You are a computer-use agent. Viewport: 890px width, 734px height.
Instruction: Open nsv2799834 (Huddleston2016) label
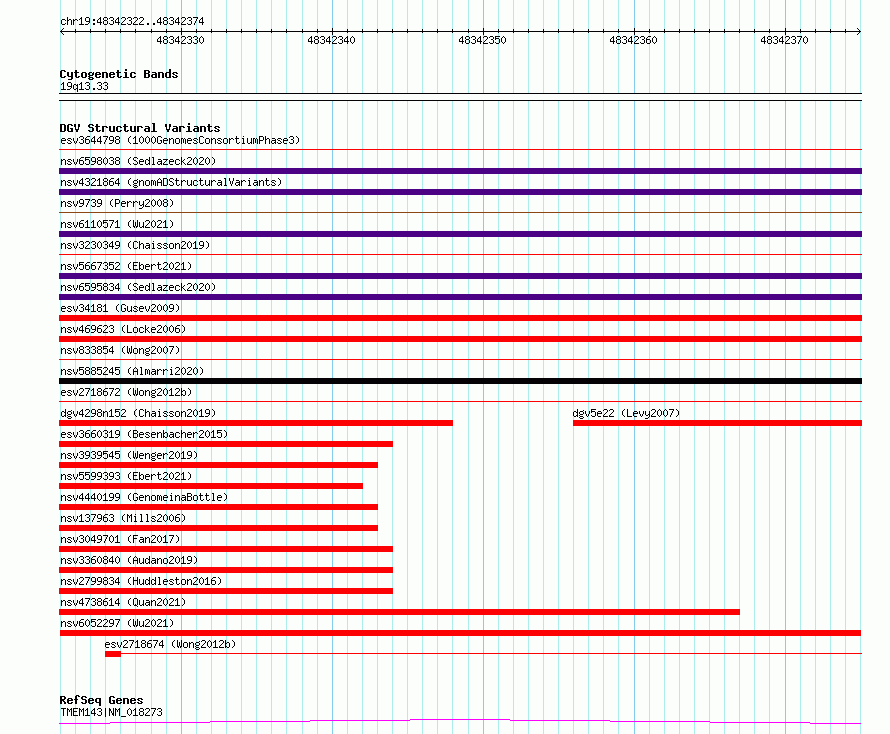click(x=141, y=581)
